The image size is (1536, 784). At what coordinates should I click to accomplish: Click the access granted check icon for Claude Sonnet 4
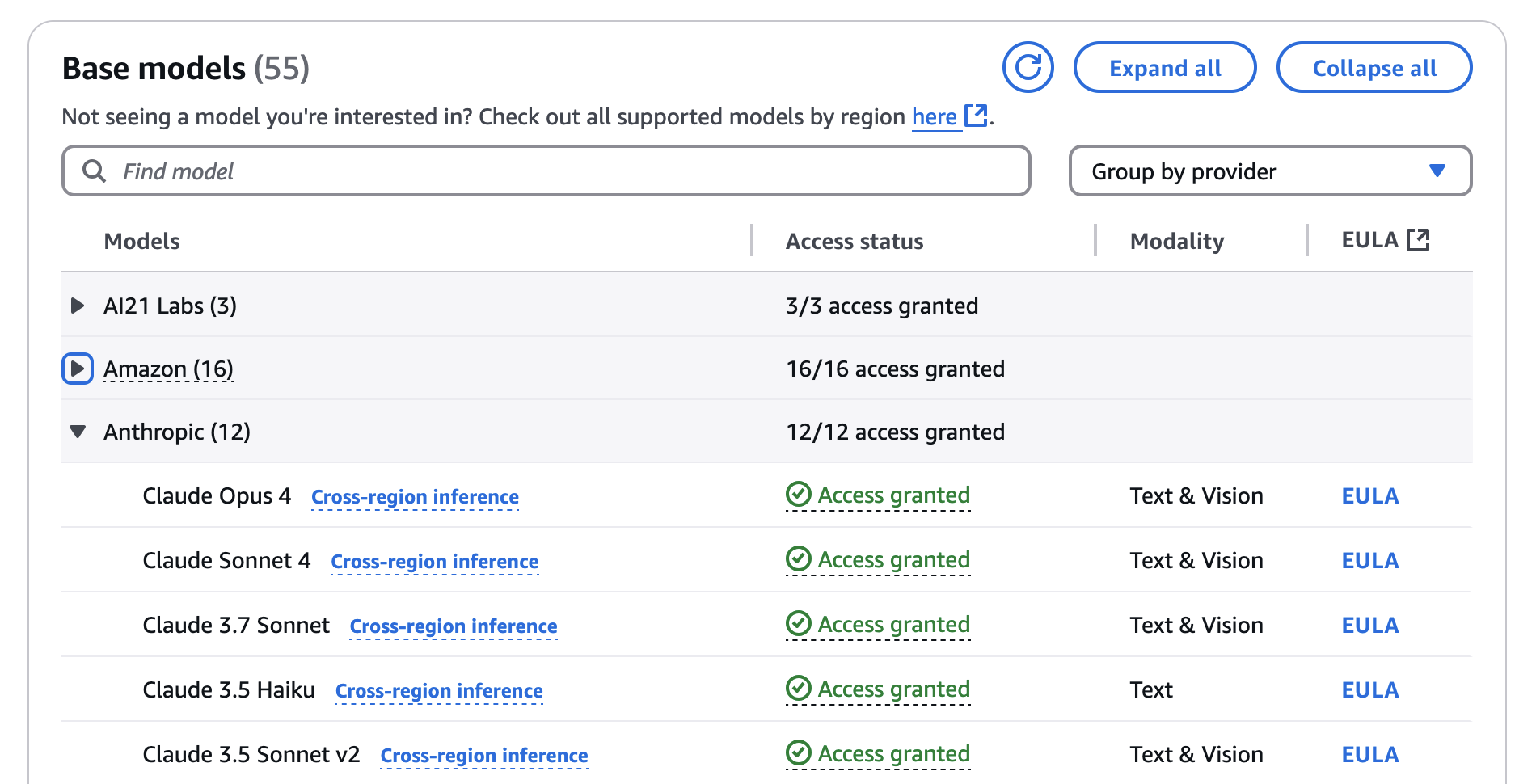coord(799,559)
